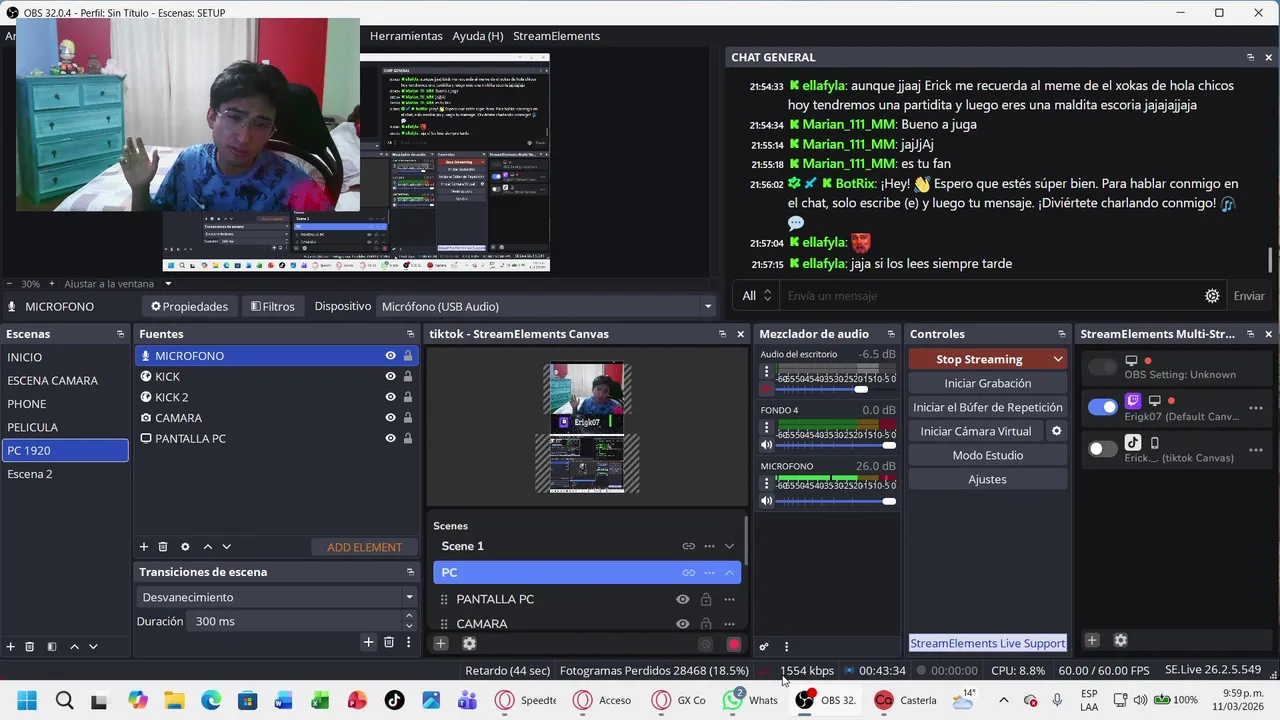Image resolution: width=1280 pixels, height=720 pixels.
Task: Add a new source in Fuentes panel
Action: (x=143, y=547)
